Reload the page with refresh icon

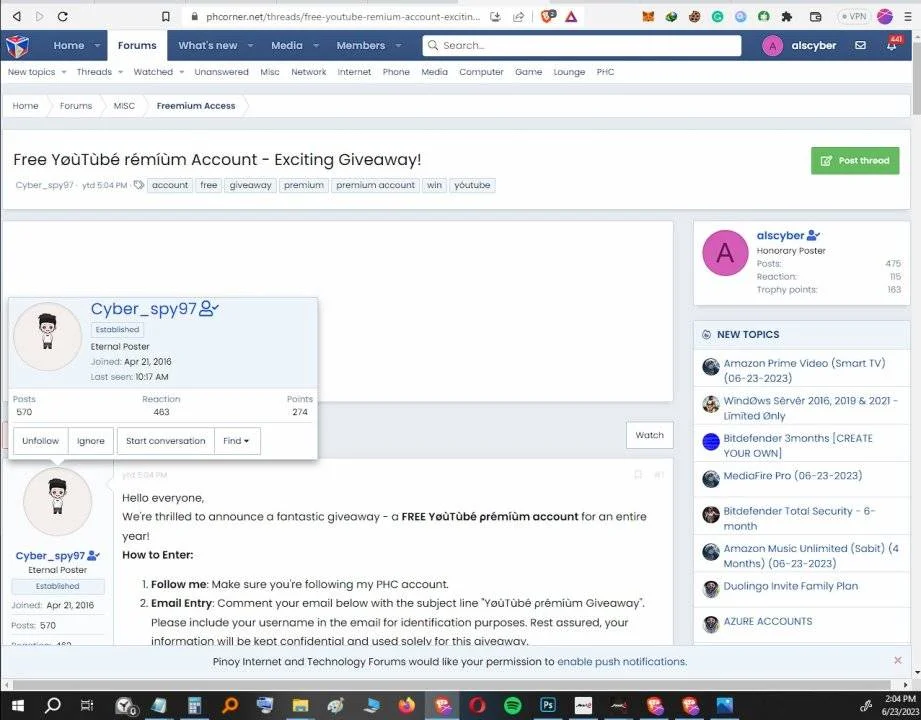click(62, 16)
